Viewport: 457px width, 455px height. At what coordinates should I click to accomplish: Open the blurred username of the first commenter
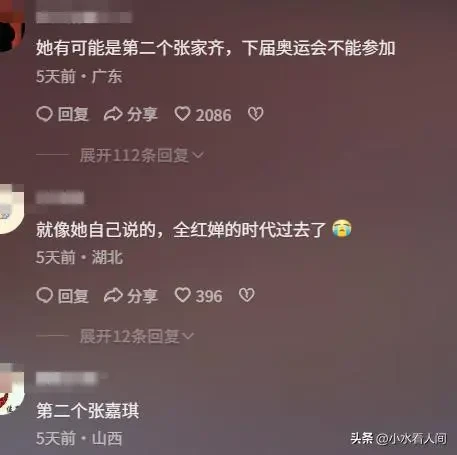tap(84, 17)
